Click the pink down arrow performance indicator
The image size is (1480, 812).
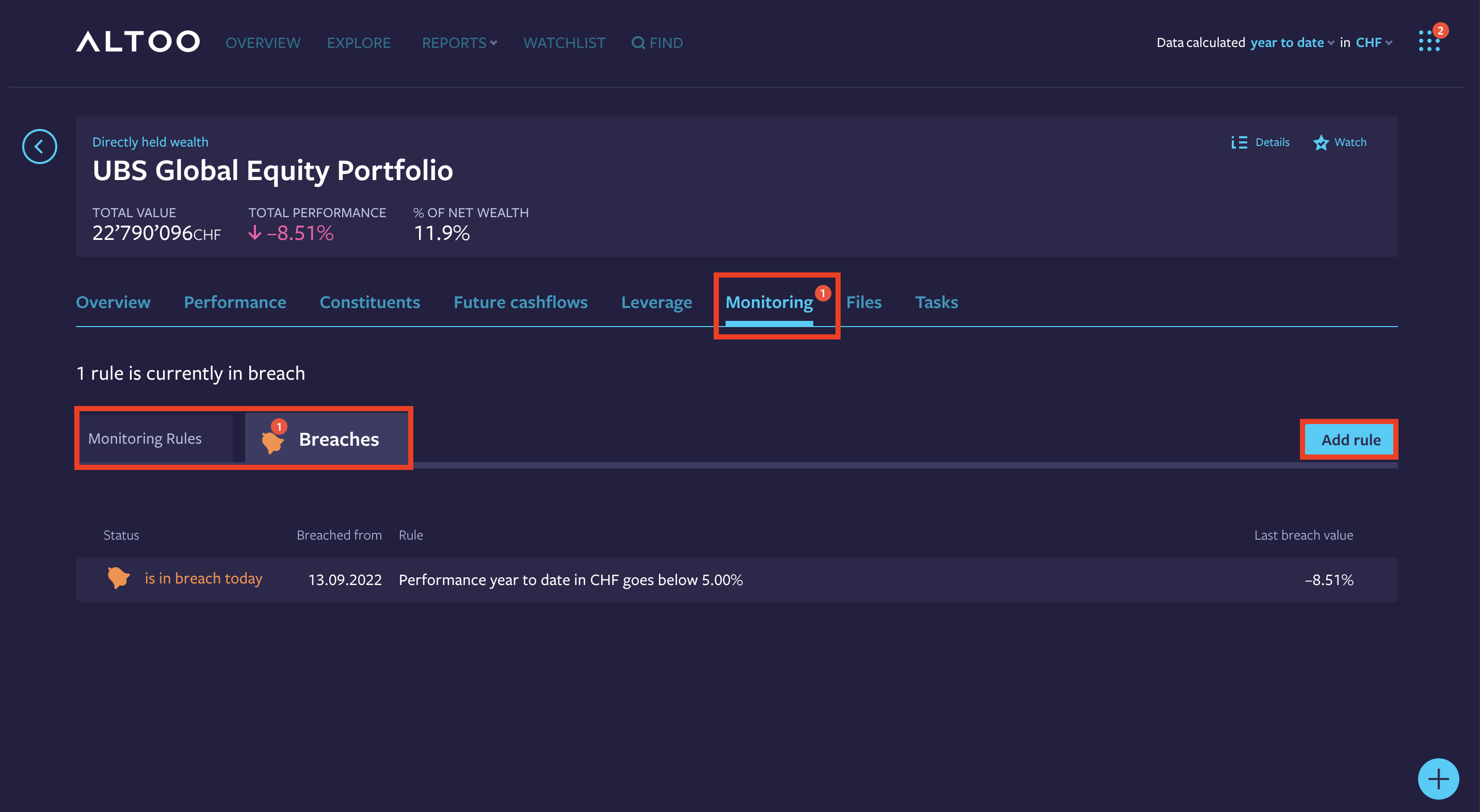(x=254, y=233)
